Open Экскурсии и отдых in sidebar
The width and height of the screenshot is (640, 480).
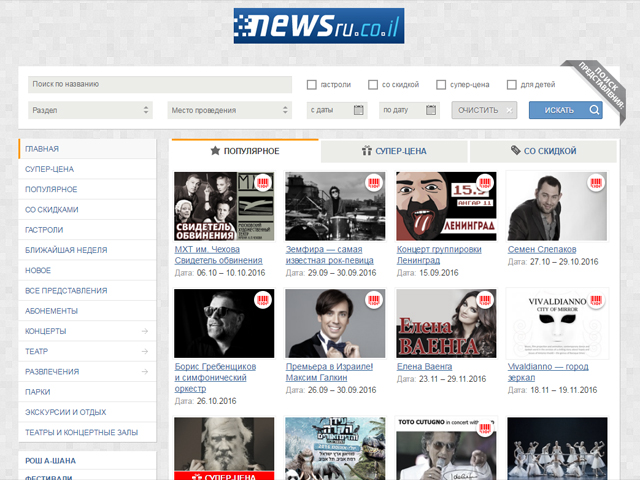(x=87, y=412)
